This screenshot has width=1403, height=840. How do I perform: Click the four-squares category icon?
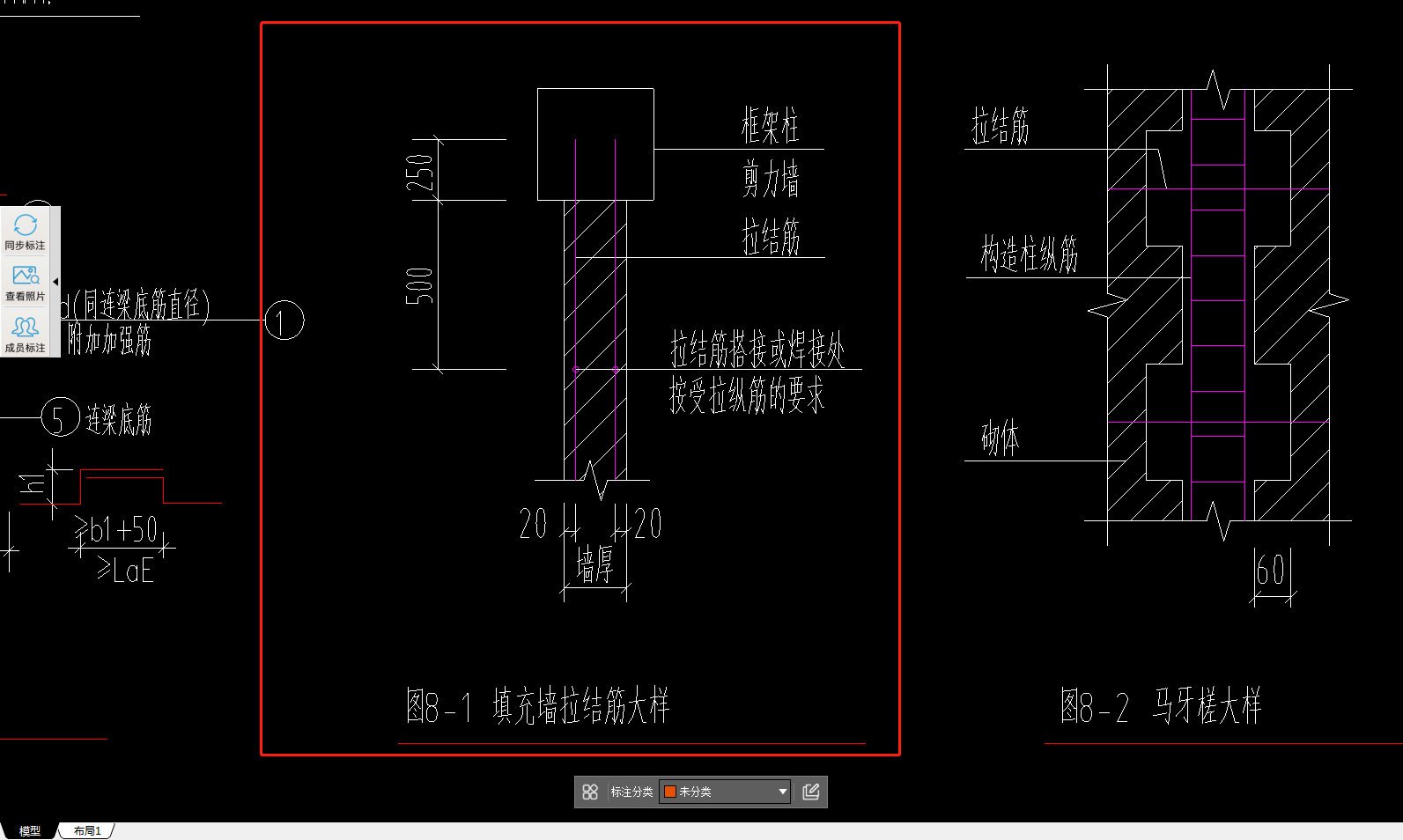tap(590, 792)
